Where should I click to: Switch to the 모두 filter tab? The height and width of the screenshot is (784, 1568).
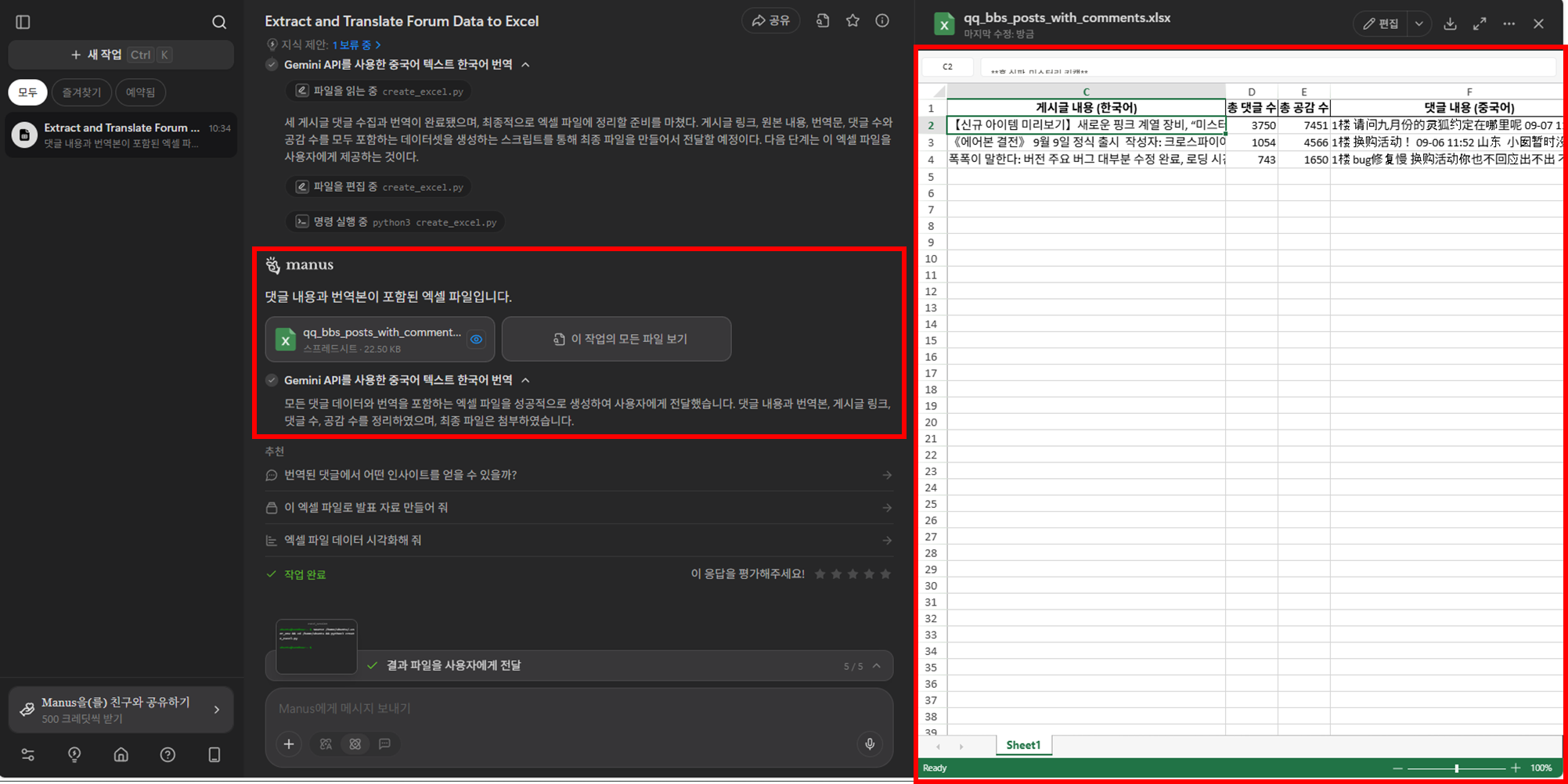click(x=28, y=92)
